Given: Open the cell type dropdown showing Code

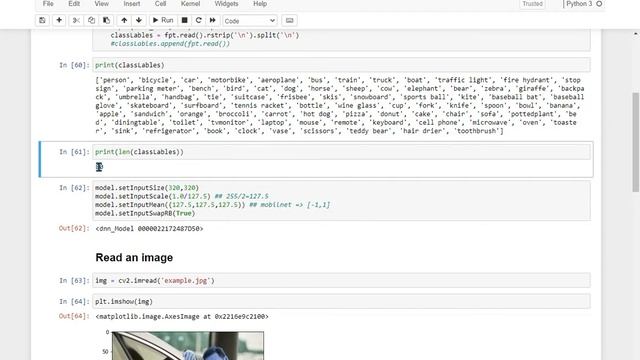Looking at the screenshot, I should pyautogui.click(x=250, y=21).
